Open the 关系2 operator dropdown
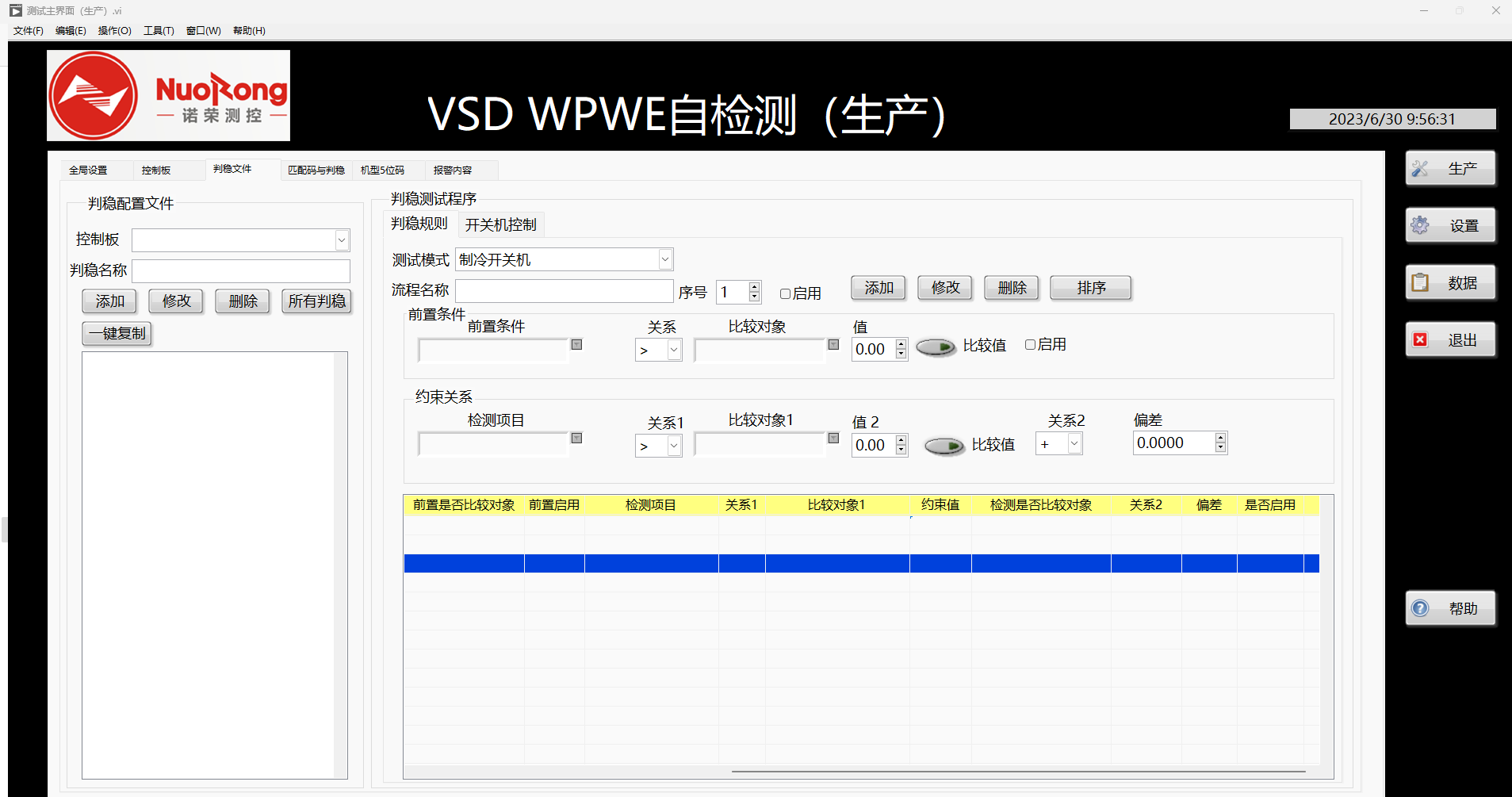The height and width of the screenshot is (797, 1512). pyautogui.click(x=1072, y=443)
